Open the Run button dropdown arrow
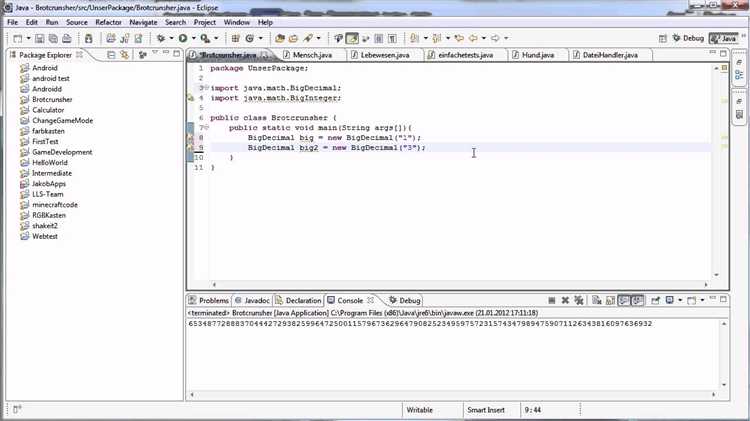This screenshot has height=421, width=750. pyautogui.click(x=193, y=38)
